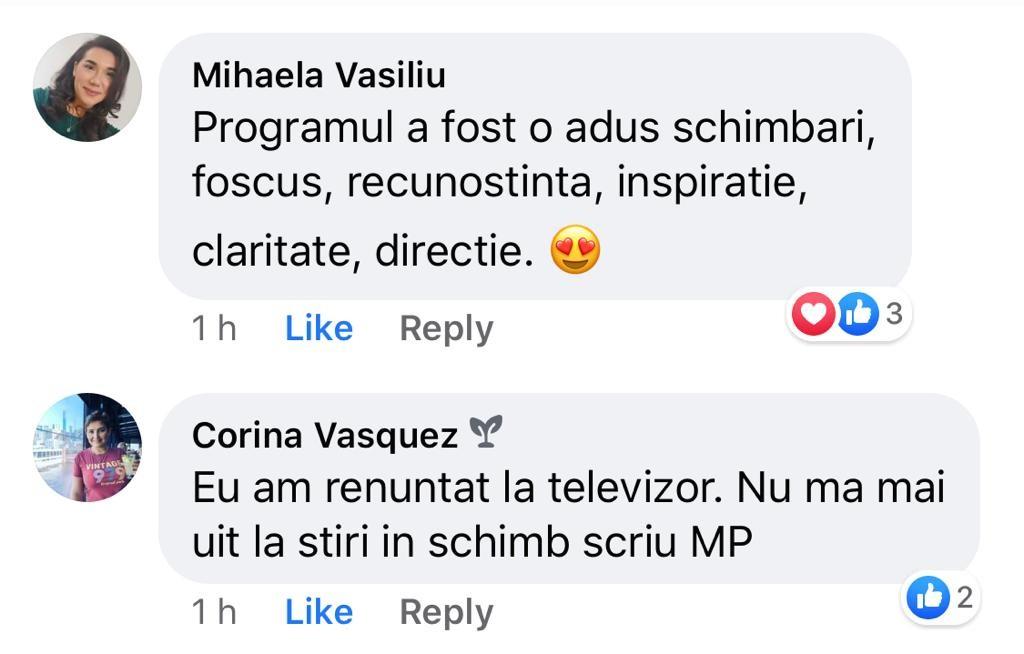Click Corina's comment text about televizor

(x=568, y=515)
